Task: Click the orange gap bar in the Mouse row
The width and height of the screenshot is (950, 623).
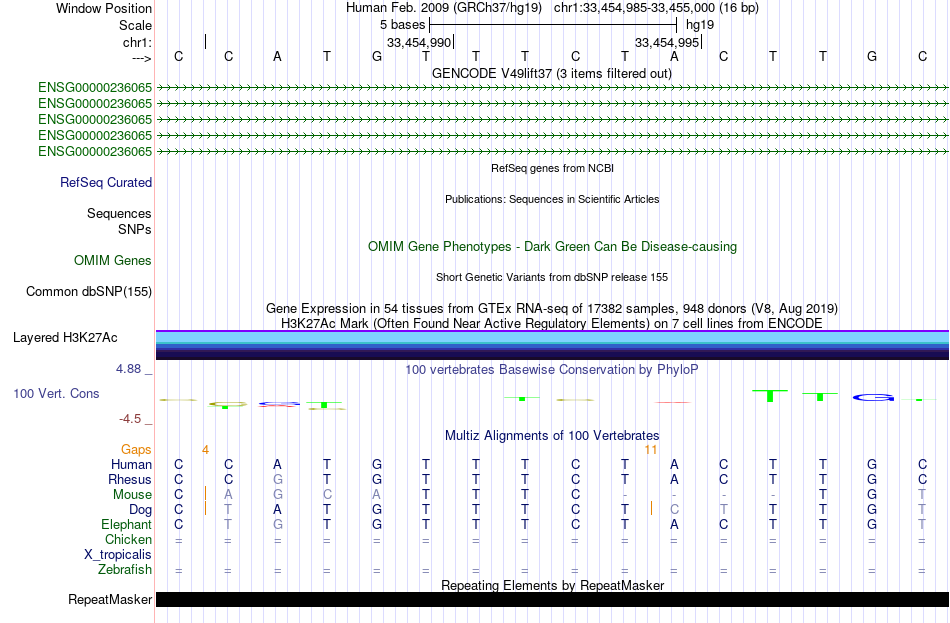Action: [x=205, y=493]
